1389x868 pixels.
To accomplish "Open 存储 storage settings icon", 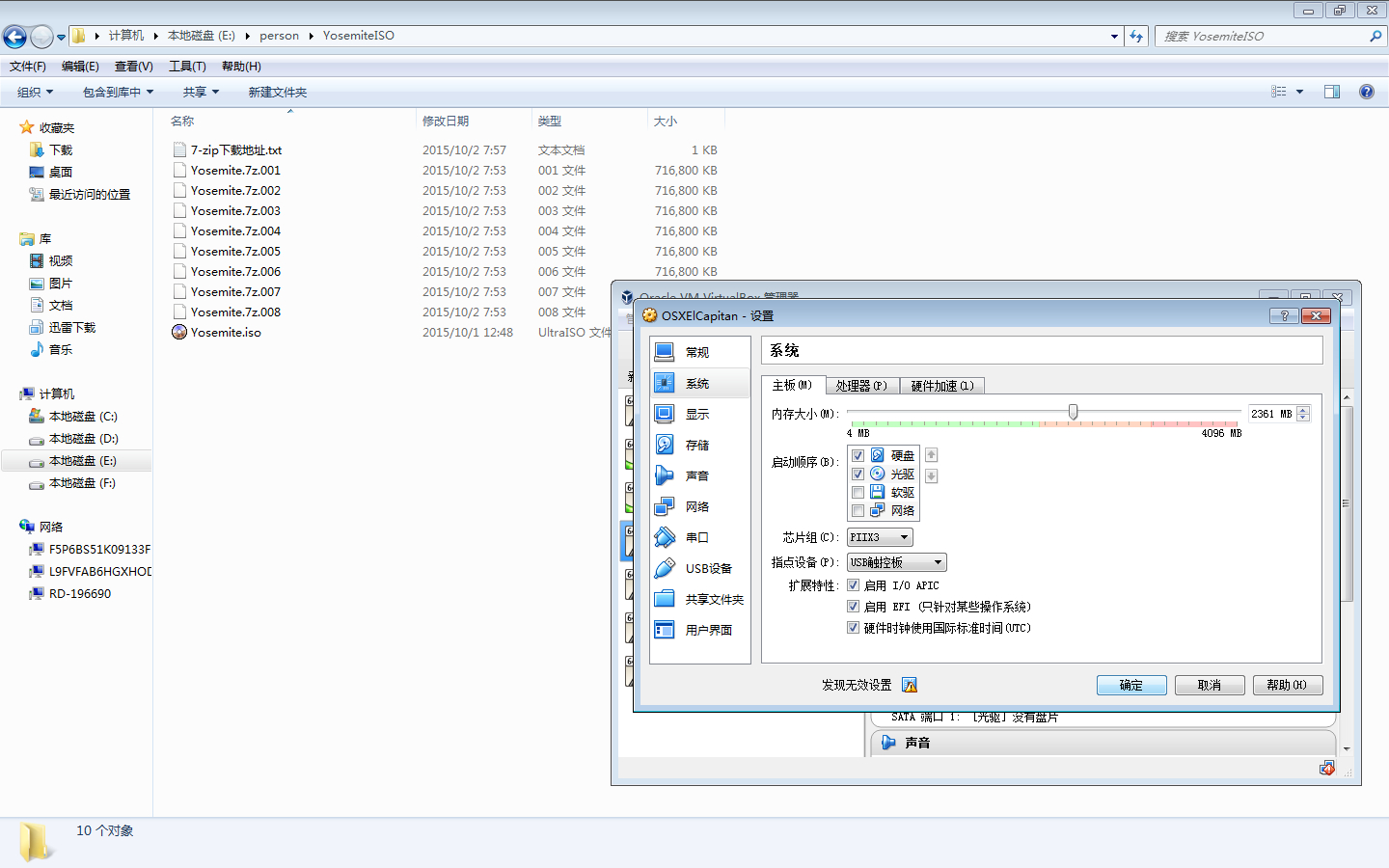I will click(x=665, y=445).
